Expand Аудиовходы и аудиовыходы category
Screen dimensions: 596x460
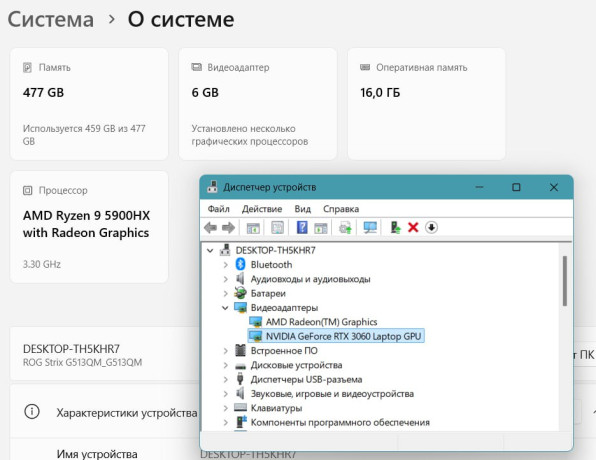pos(225,279)
